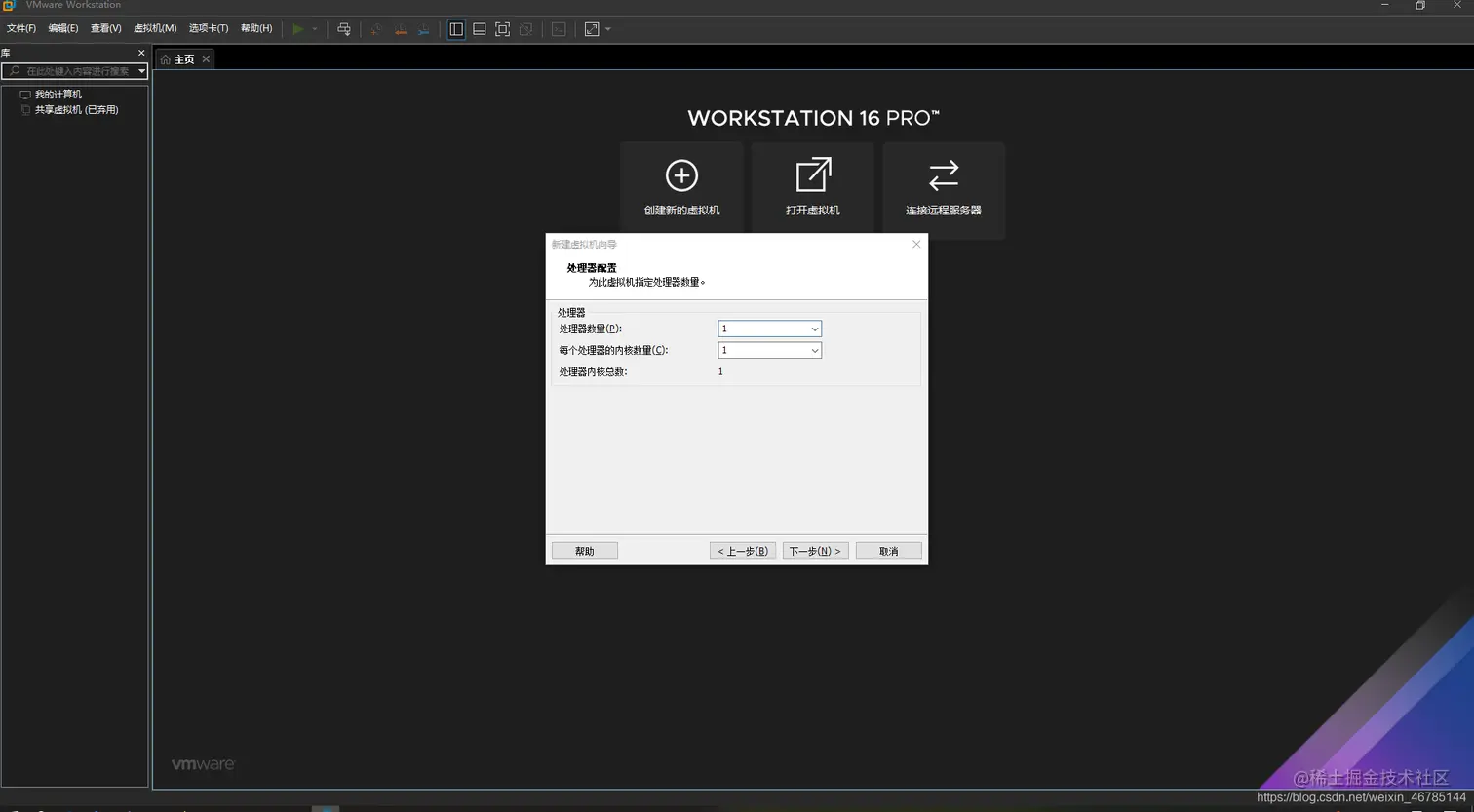This screenshot has width=1474, height=812.
Task: Open the 虚拟机(M) menu
Action: [x=155, y=29]
